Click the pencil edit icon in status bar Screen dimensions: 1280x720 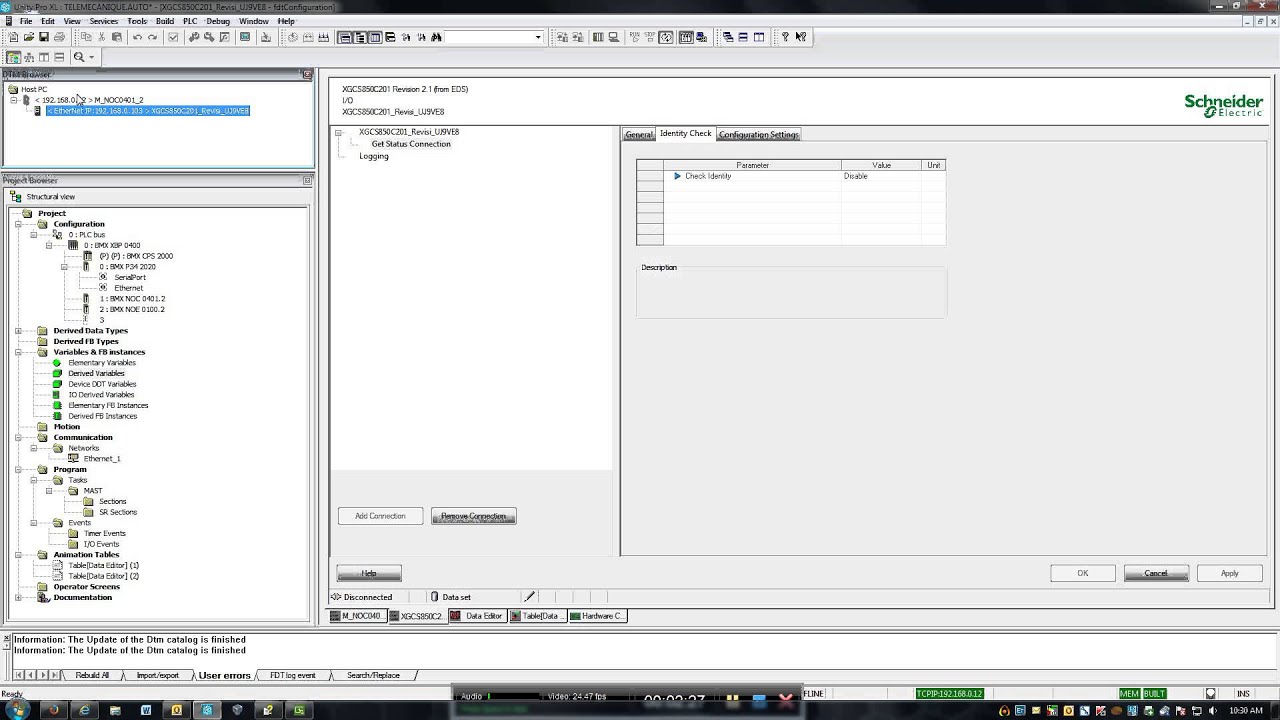(x=530, y=597)
